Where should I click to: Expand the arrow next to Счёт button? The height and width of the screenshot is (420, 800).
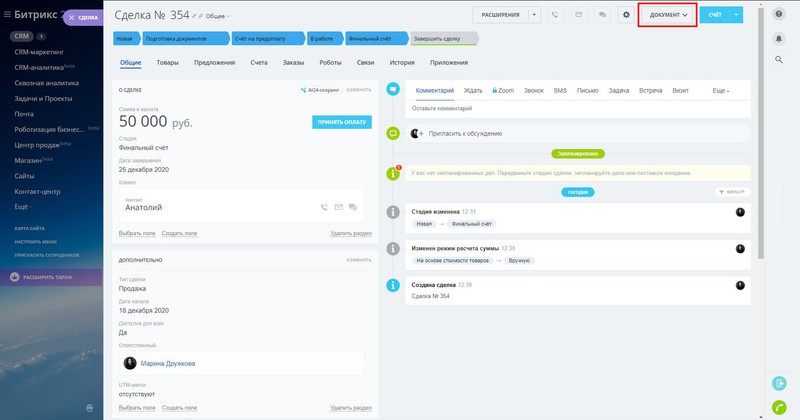pos(737,15)
